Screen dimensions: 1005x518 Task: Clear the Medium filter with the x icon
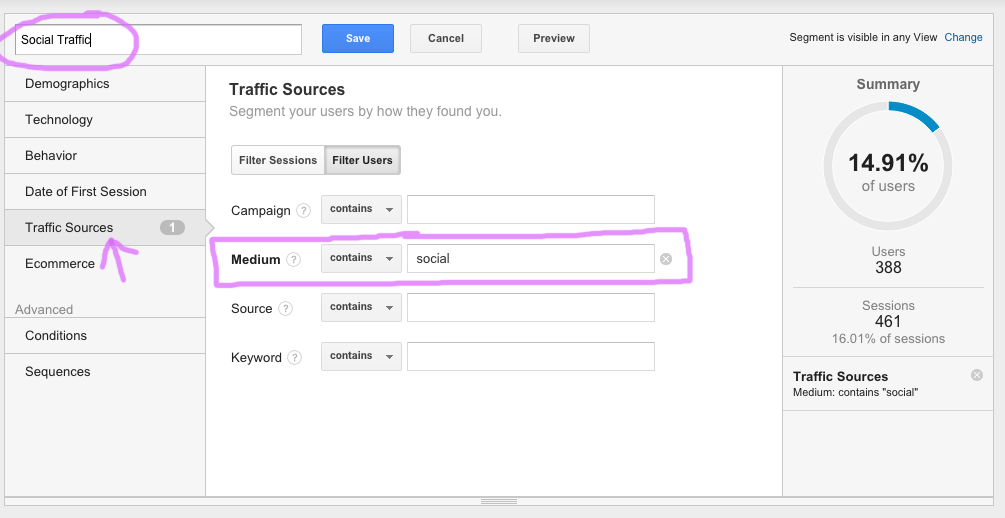coord(666,260)
